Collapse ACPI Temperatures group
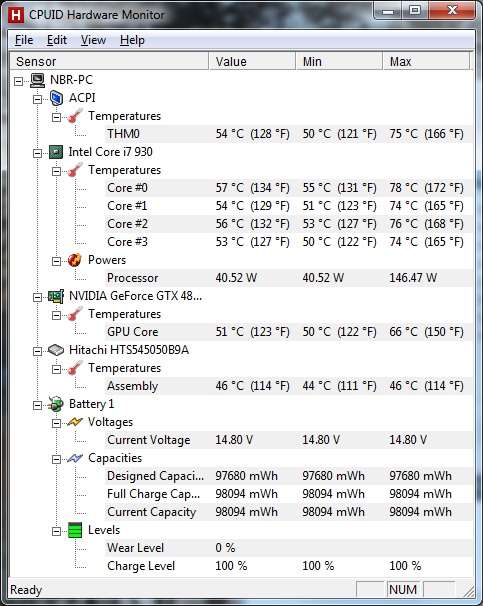 (56, 117)
